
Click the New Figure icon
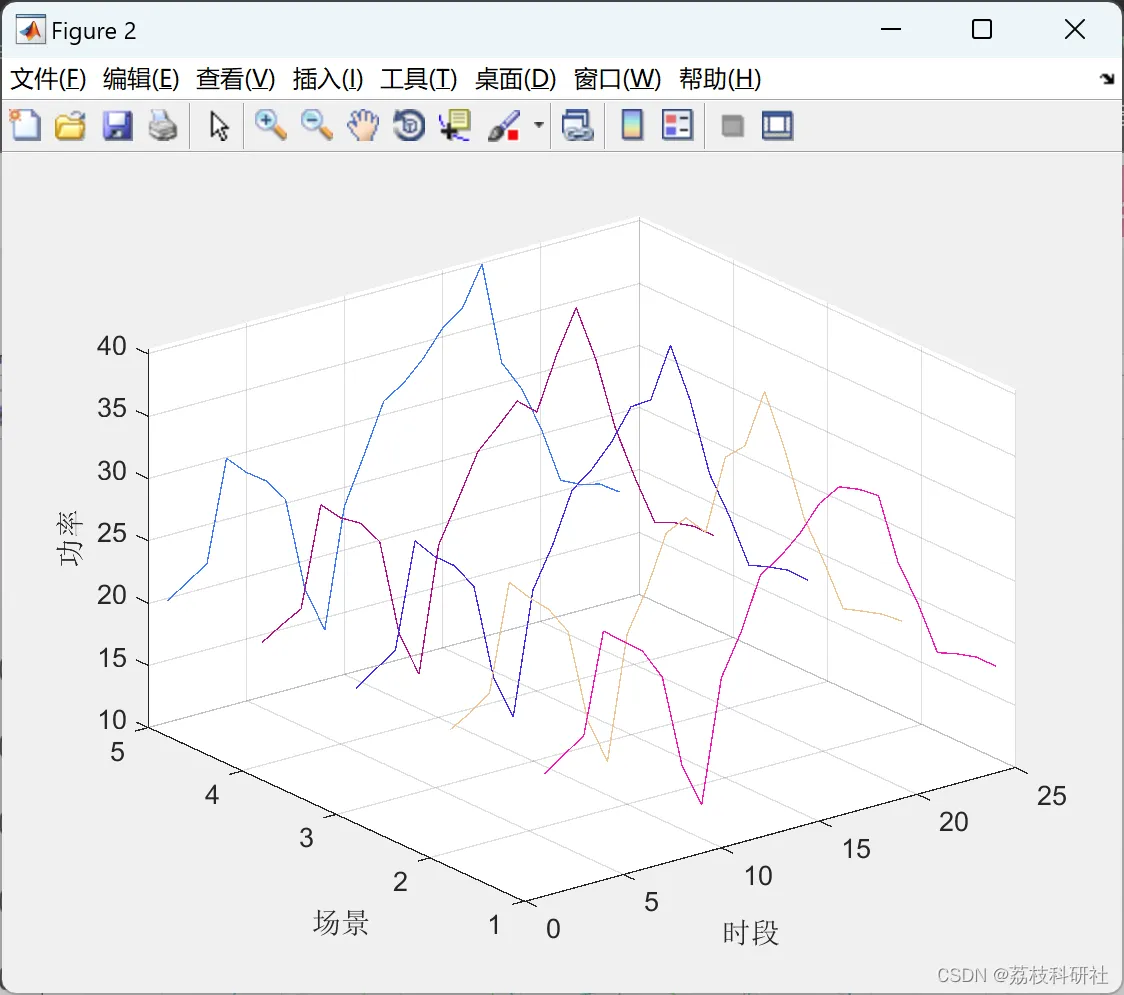click(25, 125)
